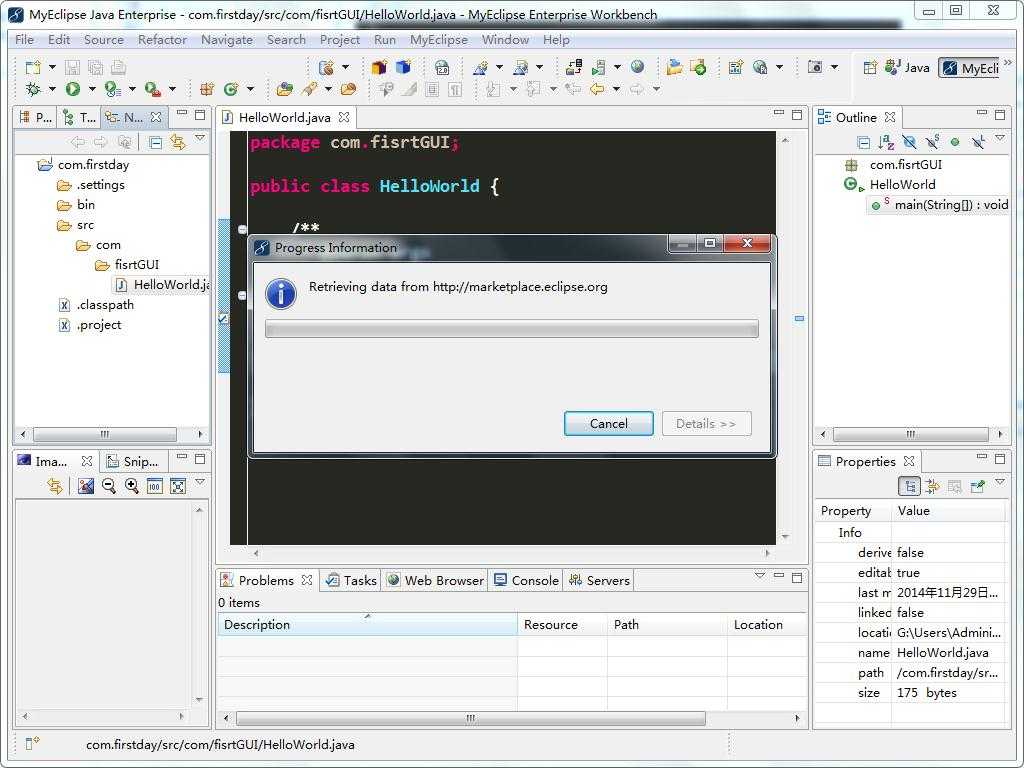The image size is (1024, 768).
Task: Toggle Hide Fields in Outline toolbar
Action: (909, 142)
